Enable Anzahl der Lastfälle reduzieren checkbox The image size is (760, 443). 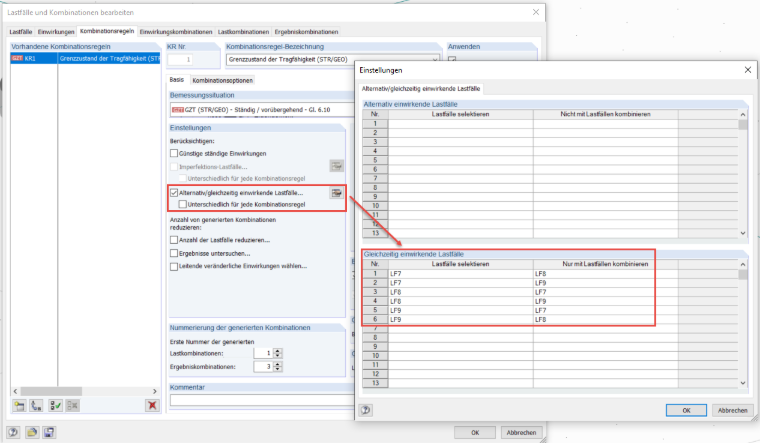click(174, 240)
